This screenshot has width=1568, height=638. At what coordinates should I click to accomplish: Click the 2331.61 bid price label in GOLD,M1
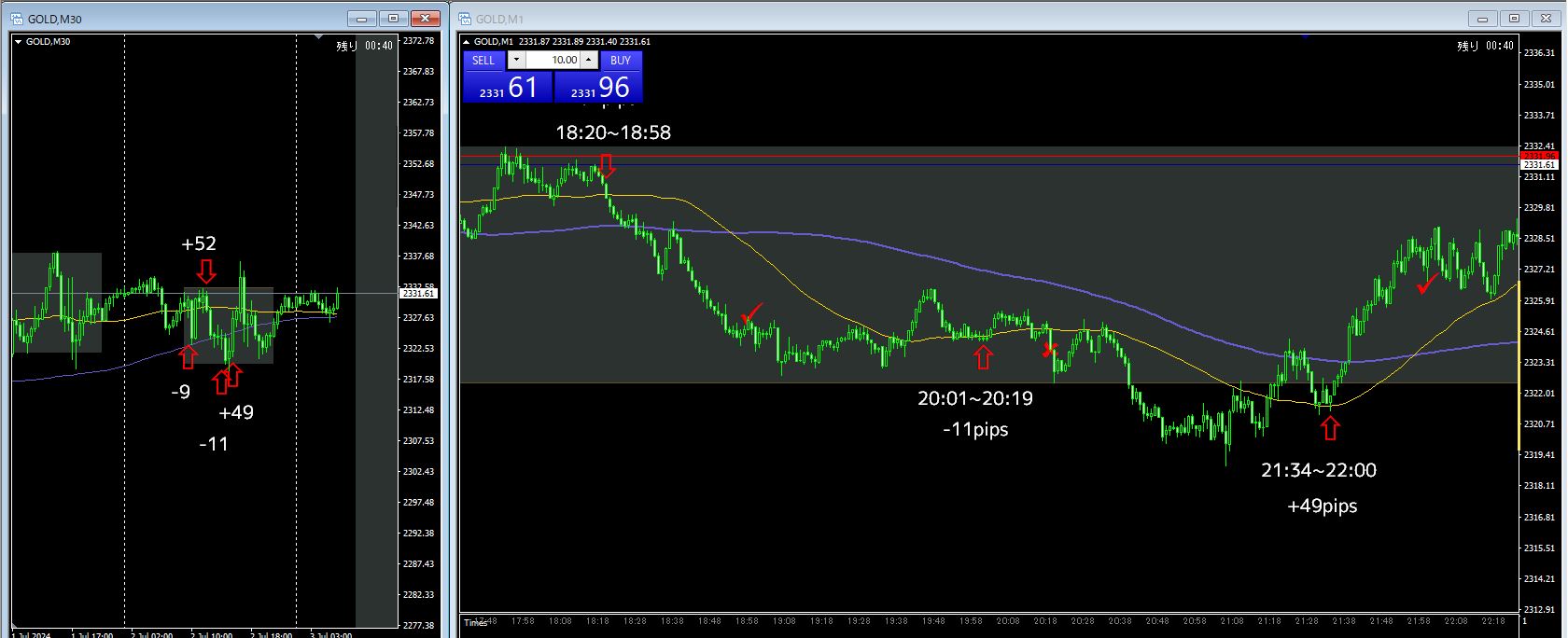coord(1538,165)
